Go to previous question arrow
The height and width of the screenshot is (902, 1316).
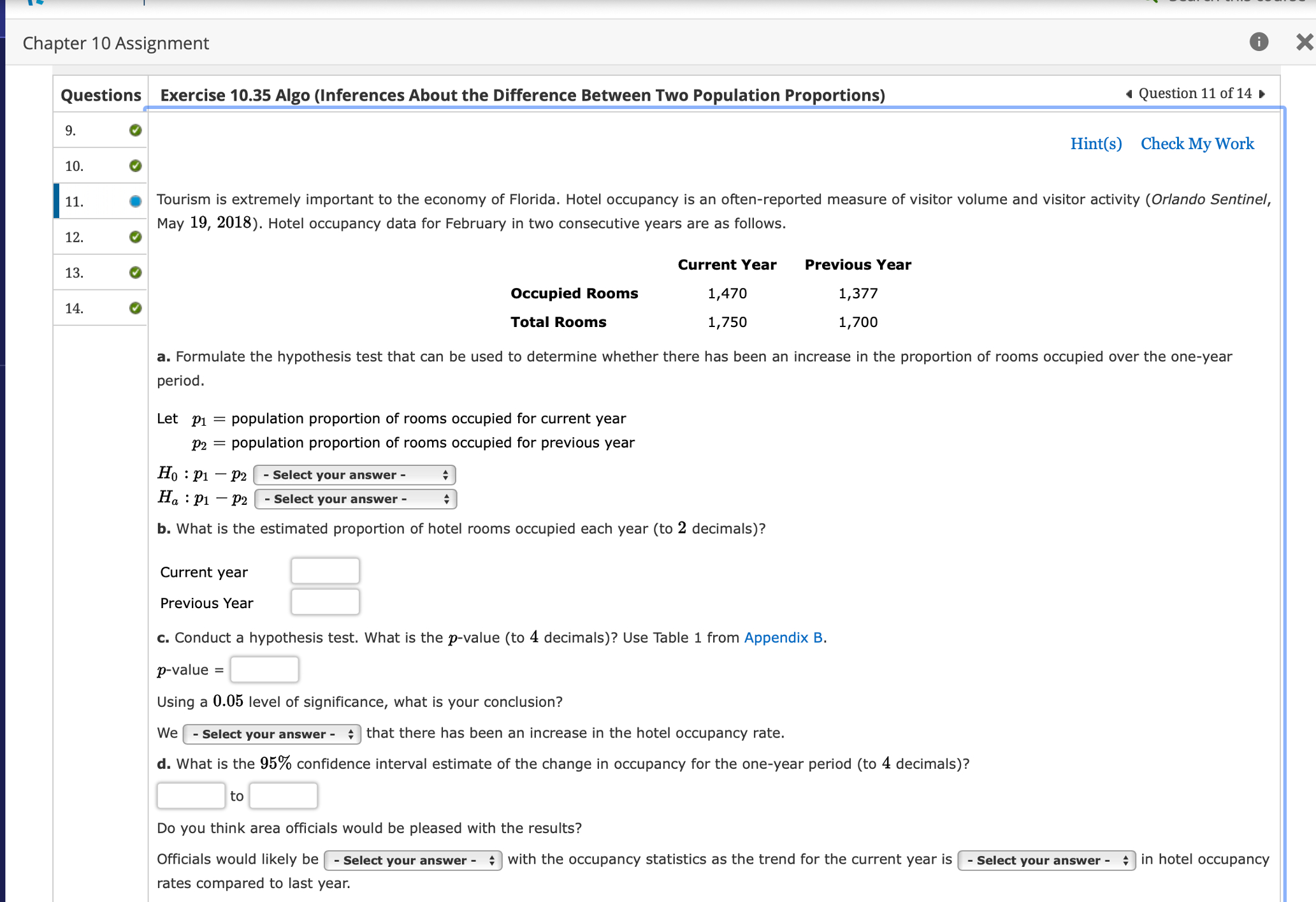(x=1129, y=94)
